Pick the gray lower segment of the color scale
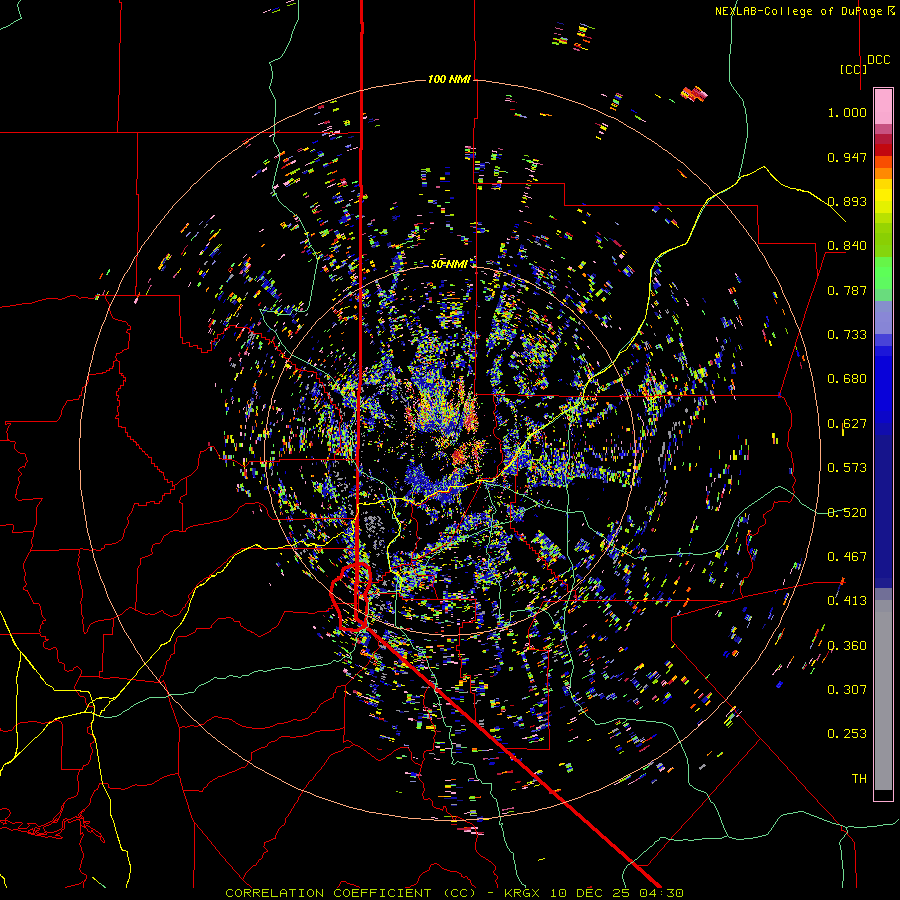This screenshot has height=900, width=900. tap(883, 695)
